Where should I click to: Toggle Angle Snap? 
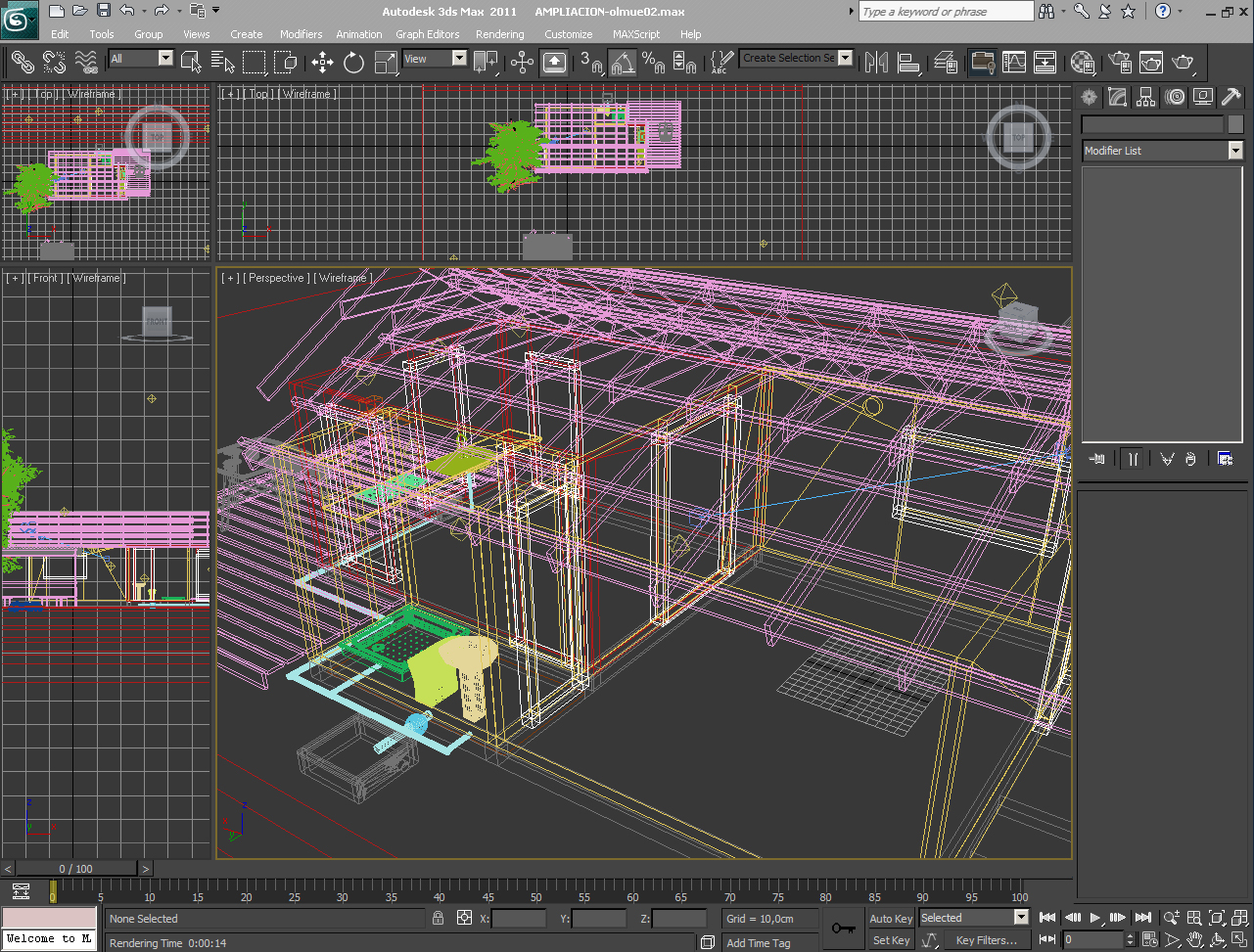[x=623, y=63]
